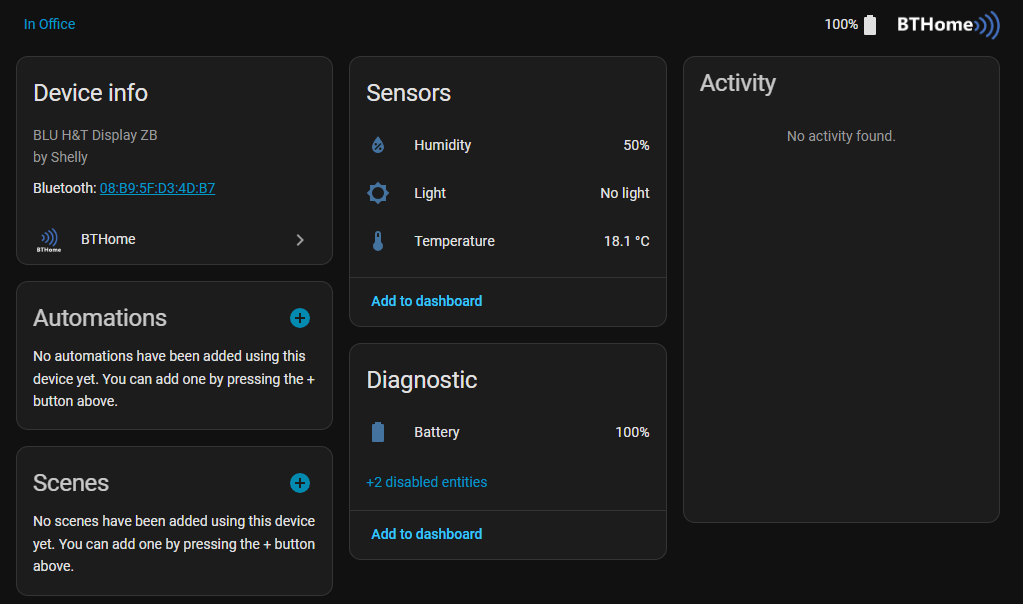Click the BTHome logo in header

click(947, 25)
